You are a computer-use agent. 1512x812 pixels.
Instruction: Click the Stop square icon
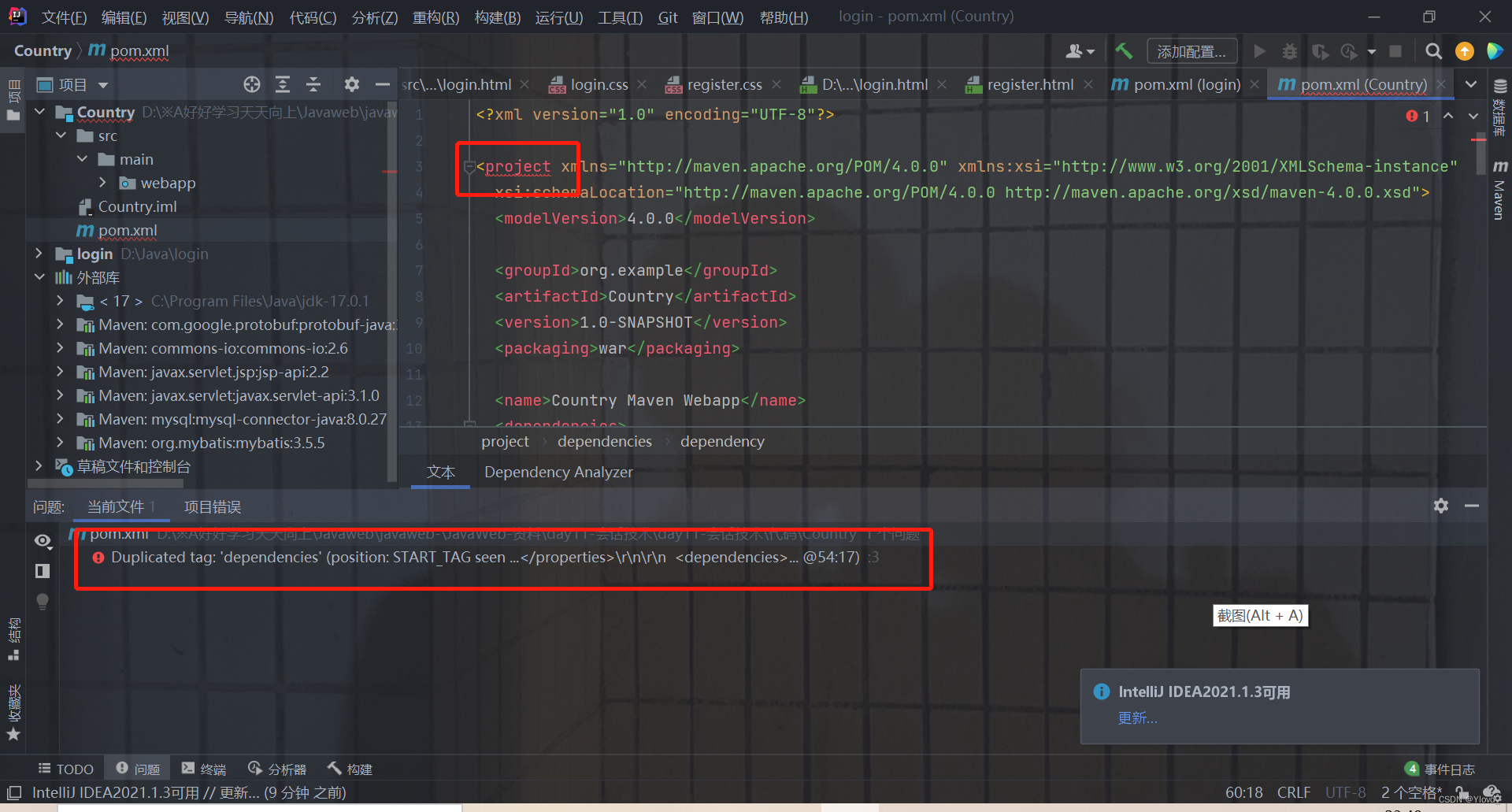[x=1395, y=51]
